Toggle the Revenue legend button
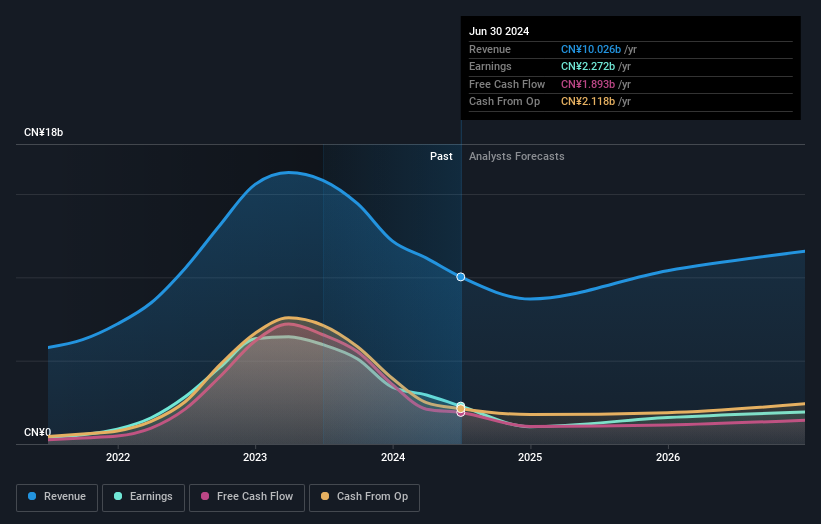Image resolution: width=821 pixels, height=524 pixels. click(57, 497)
